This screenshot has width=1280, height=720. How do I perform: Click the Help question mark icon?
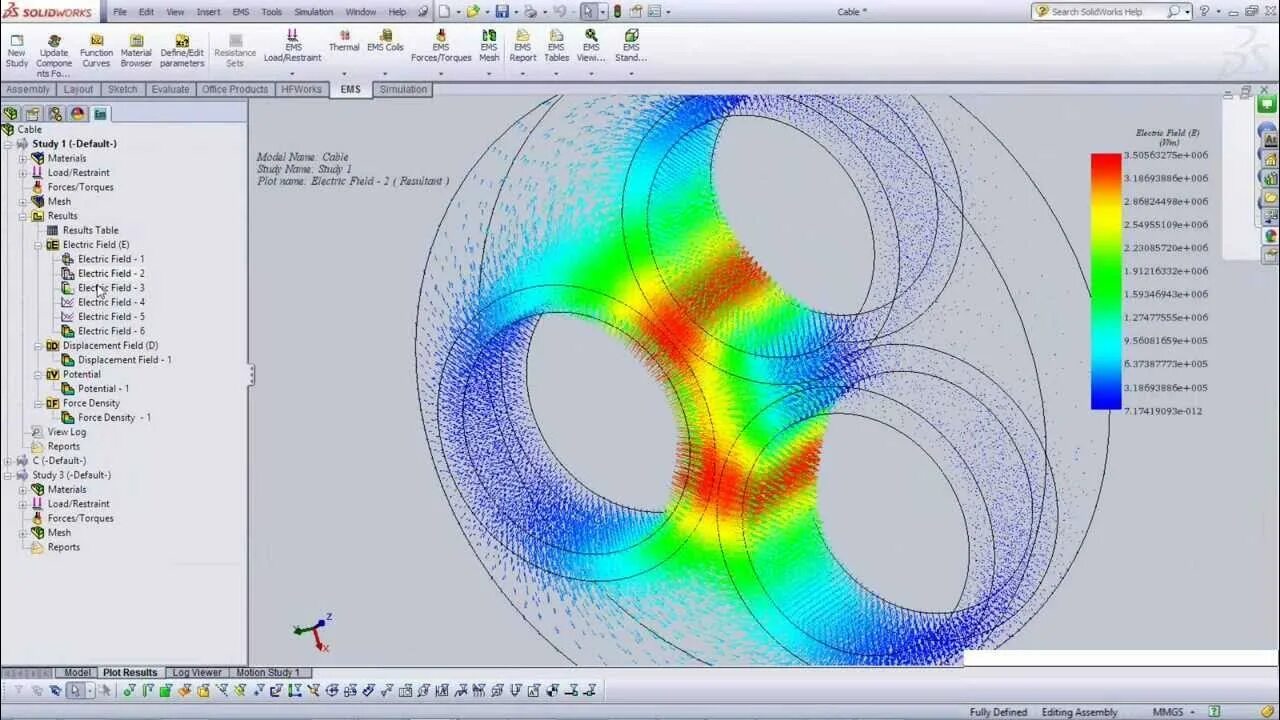pos(1204,11)
